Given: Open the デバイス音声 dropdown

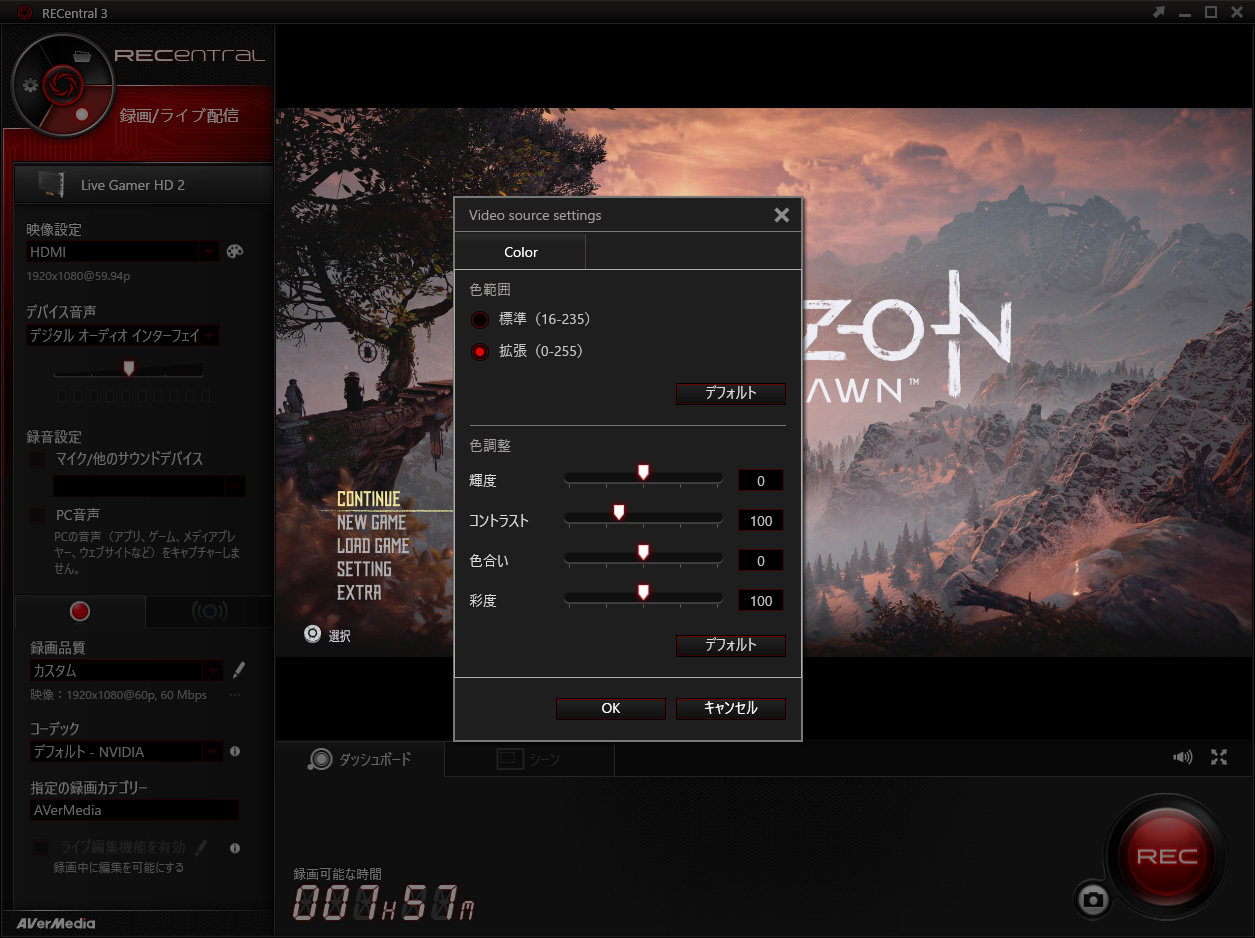Looking at the screenshot, I should (x=122, y=336).
